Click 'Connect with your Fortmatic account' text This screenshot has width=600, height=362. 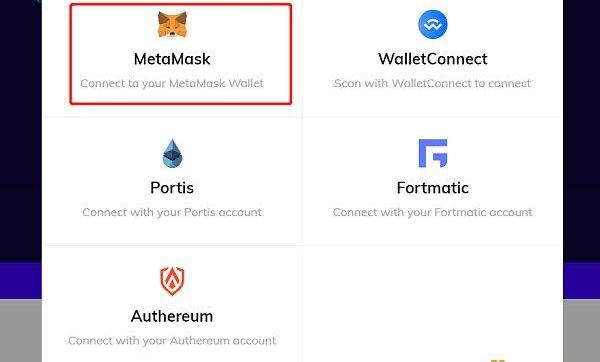[433, 212]
